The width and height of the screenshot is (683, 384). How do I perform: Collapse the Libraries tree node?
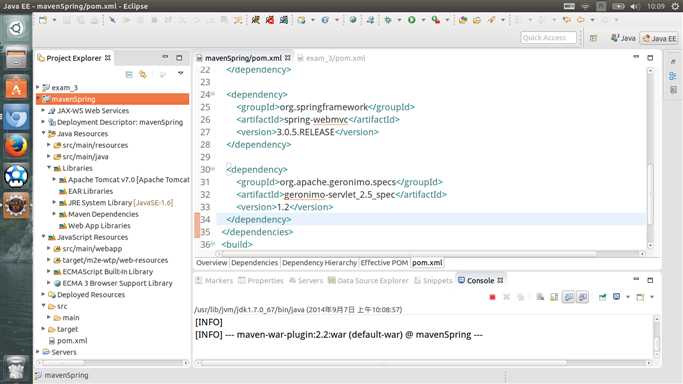tap(49, 168)
